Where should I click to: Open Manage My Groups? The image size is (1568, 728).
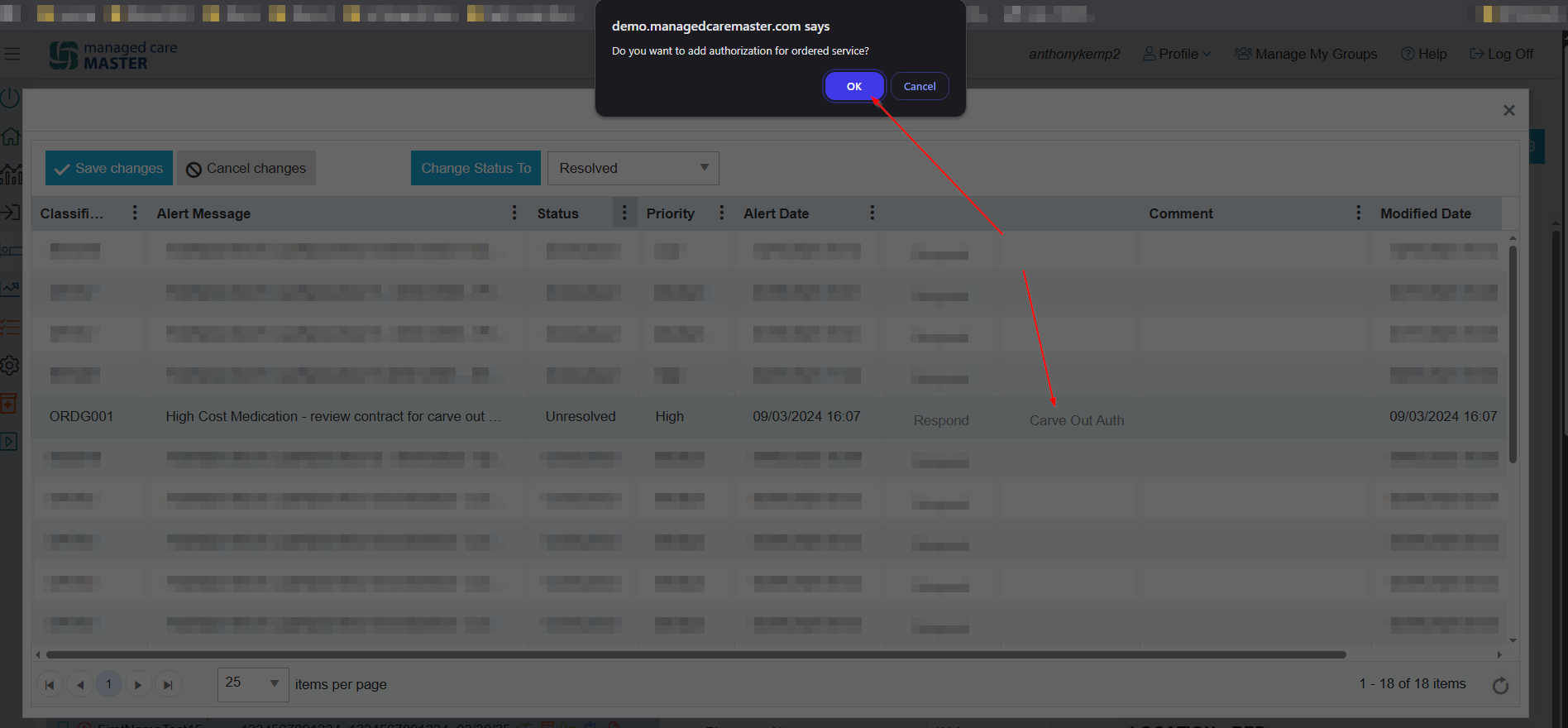click(1306, 54)
